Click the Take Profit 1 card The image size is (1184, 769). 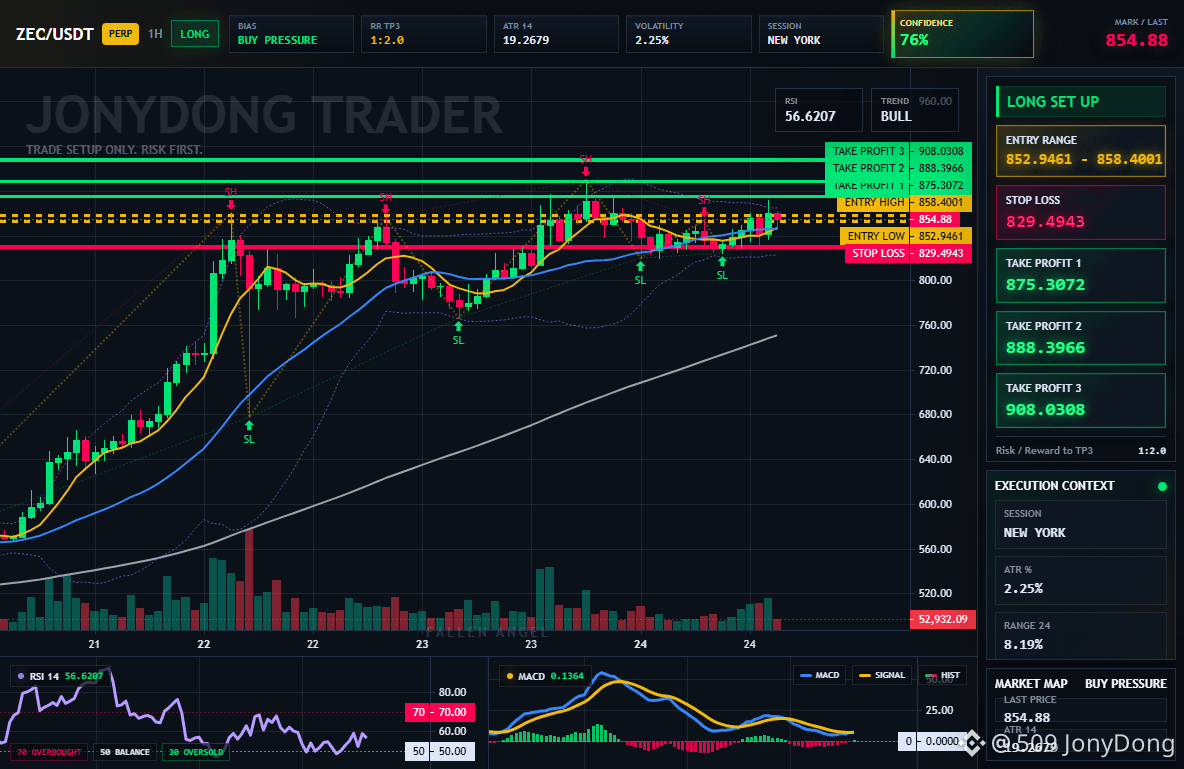tap(1081, 276)
